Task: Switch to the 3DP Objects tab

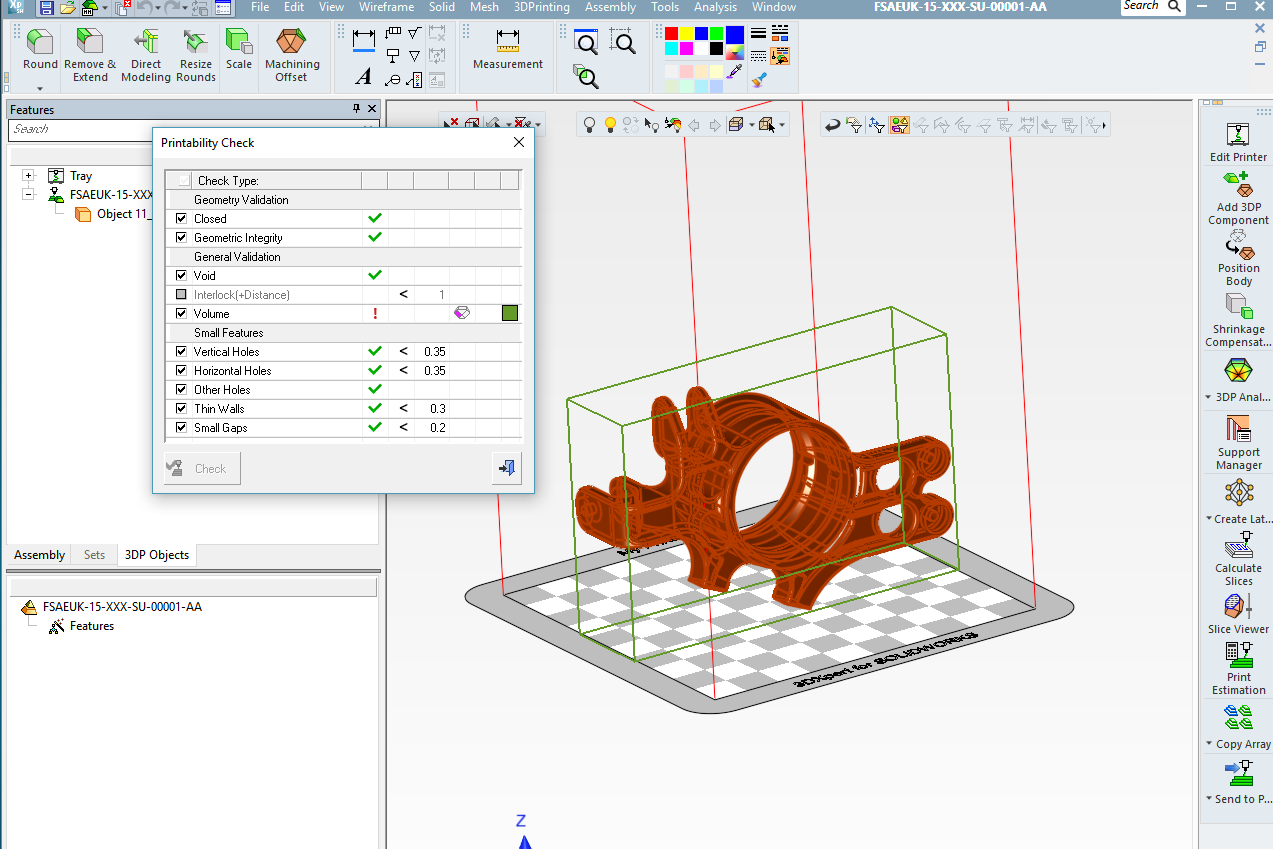Action: (156, 555)
